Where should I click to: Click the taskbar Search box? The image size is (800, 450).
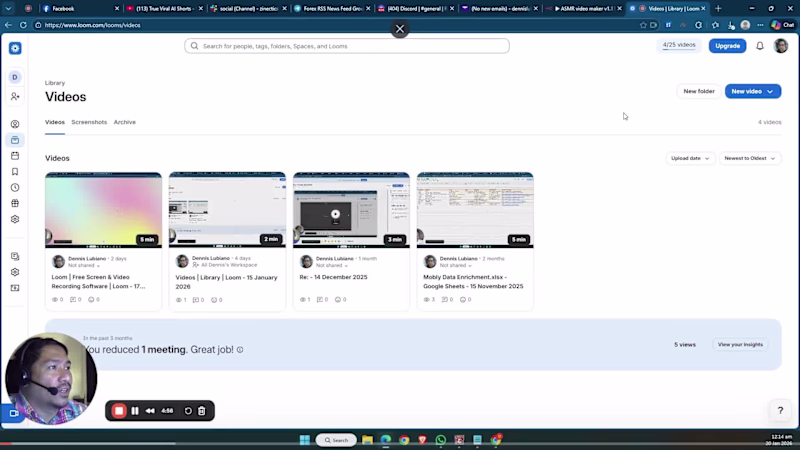pyautogui.click(x=336, y=440)
